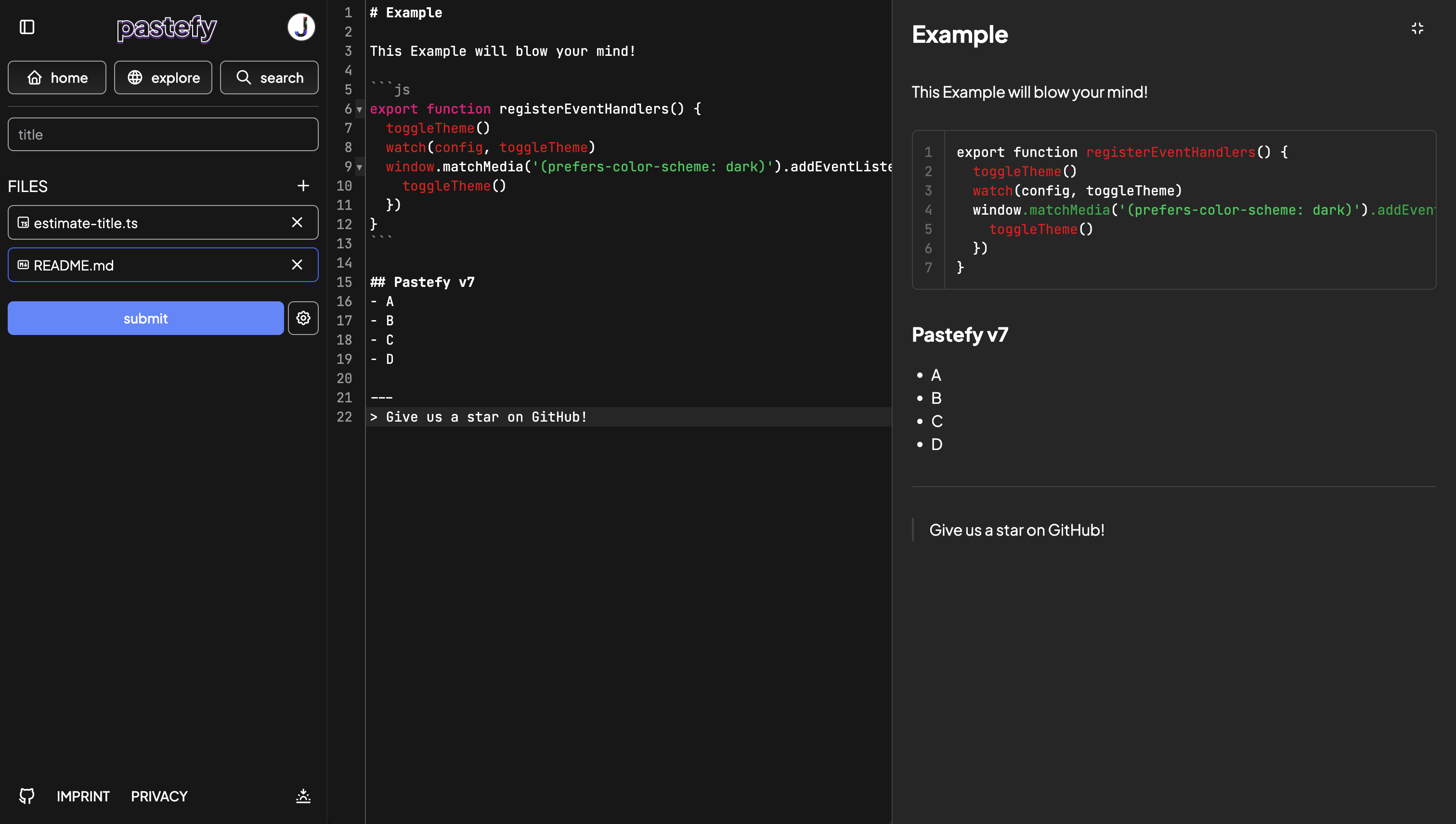
Task: Open the GitHub repository icon
Action: click(26, 796)
